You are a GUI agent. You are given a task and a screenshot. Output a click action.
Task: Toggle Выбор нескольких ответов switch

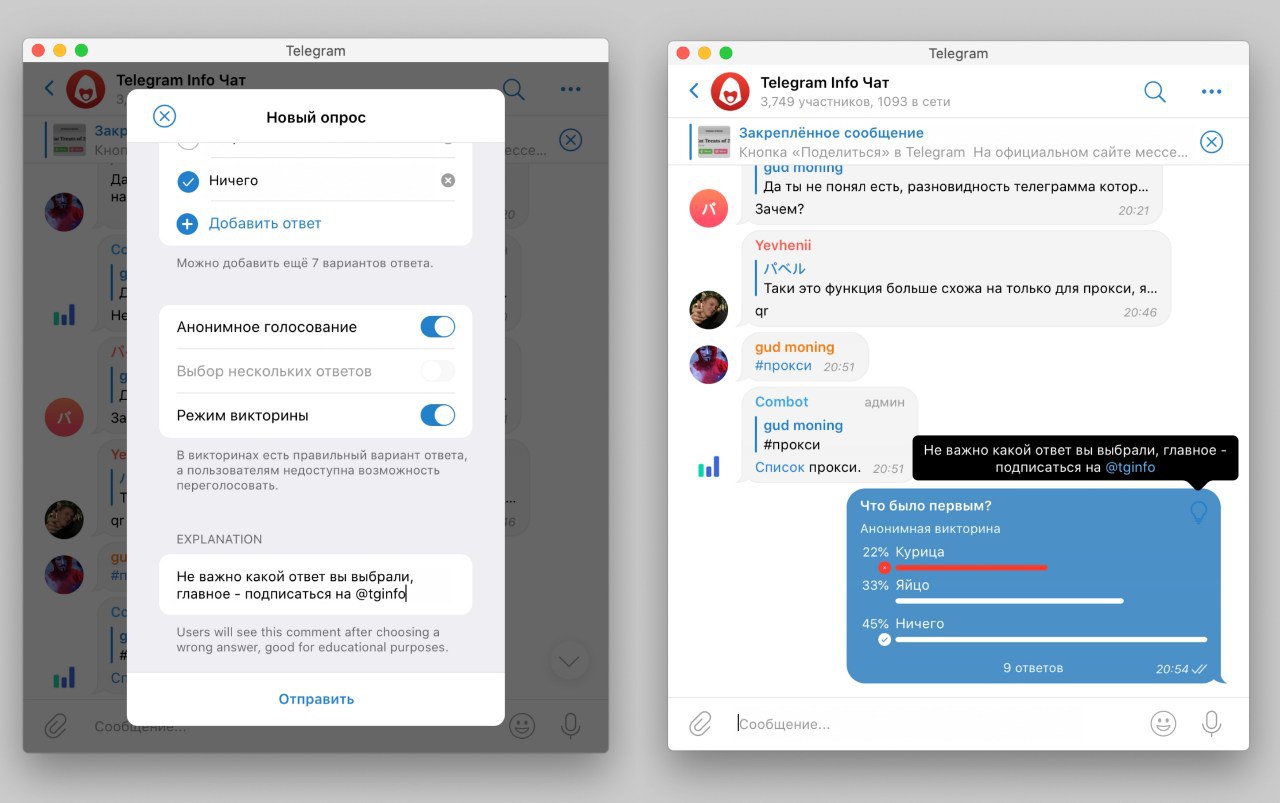(x=438, y=371)
